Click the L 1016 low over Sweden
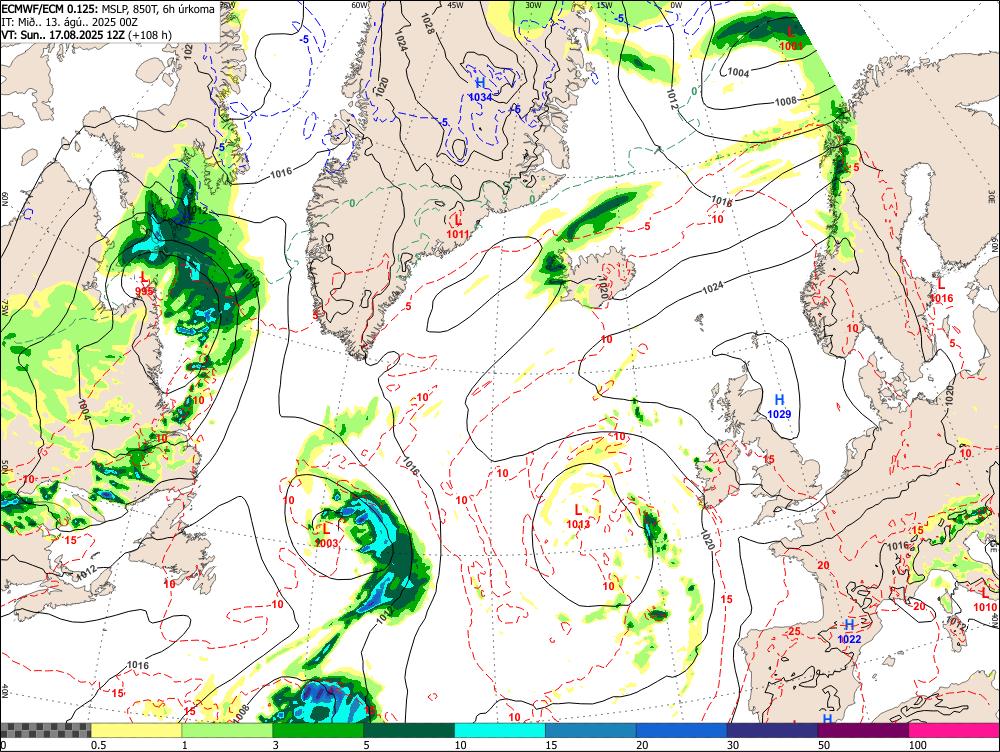Image resolution: width=1000 pixels, height=752 pixels. [x=941, y=291]
